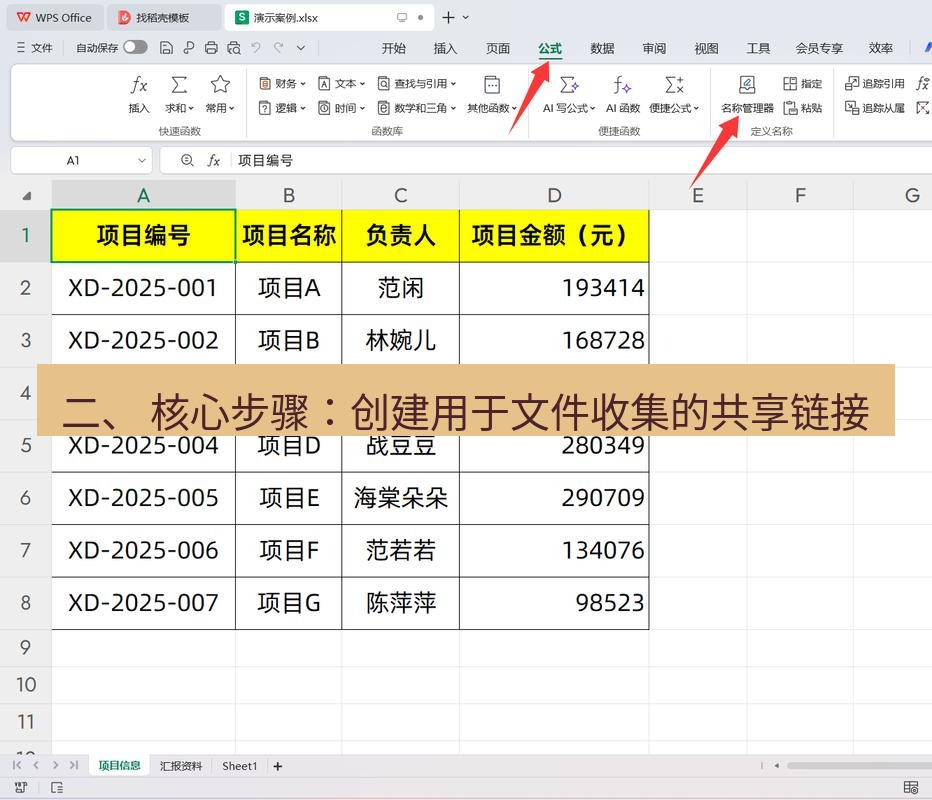Click the 粘贴 paste names button
932x800 pixels.
click(802, 108)
